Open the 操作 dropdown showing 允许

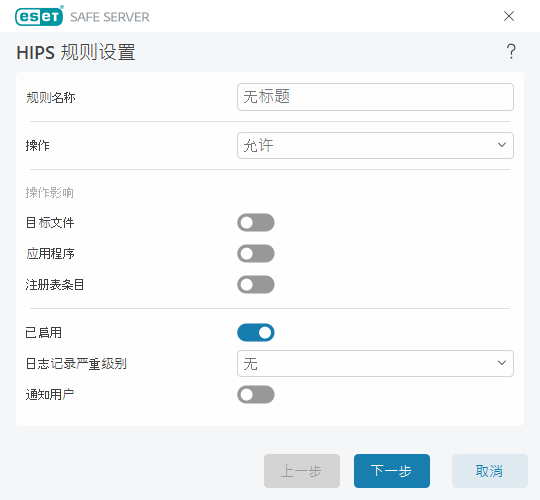click(375, 145)
